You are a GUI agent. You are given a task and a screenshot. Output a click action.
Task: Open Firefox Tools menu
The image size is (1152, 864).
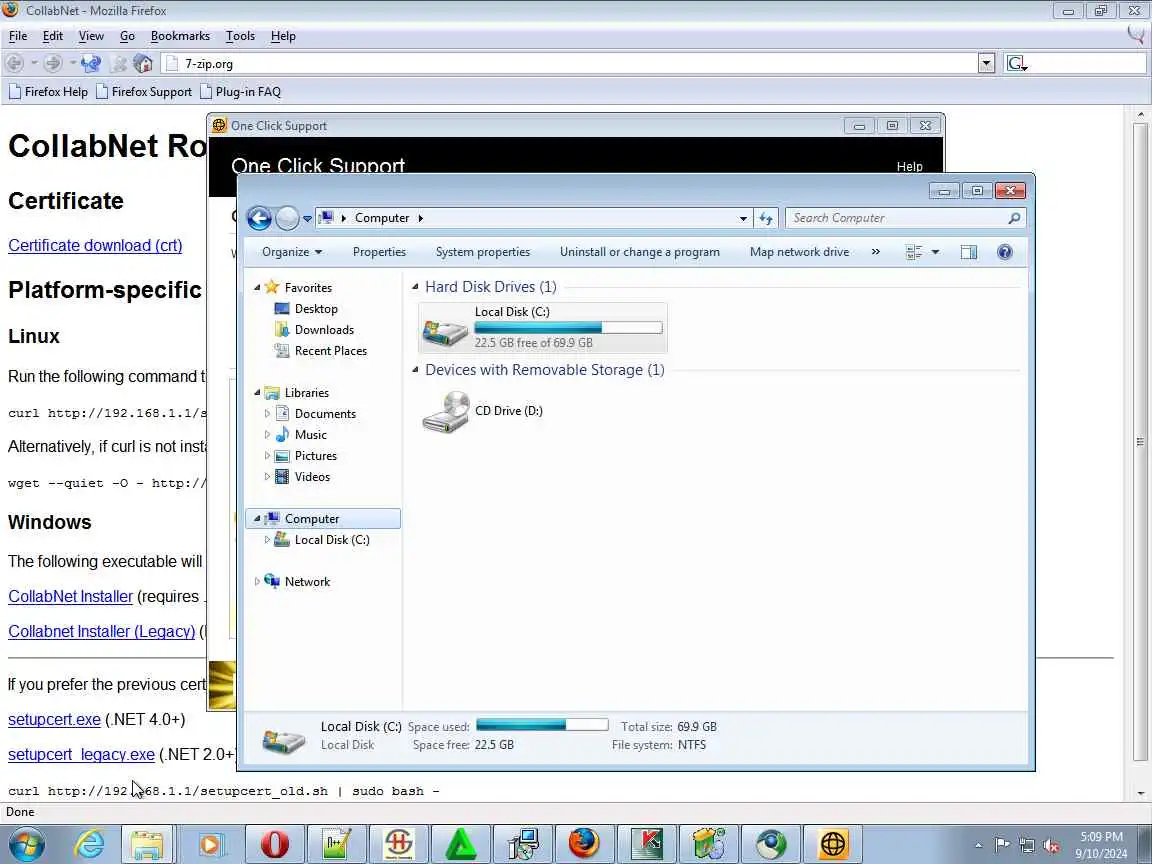[x=240, y=36]
